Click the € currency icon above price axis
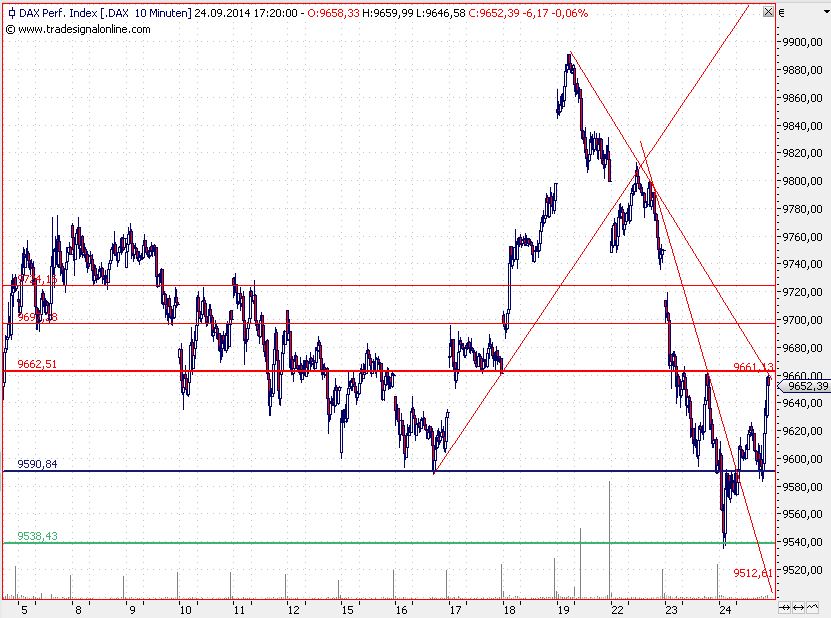 tap(781, 12)
